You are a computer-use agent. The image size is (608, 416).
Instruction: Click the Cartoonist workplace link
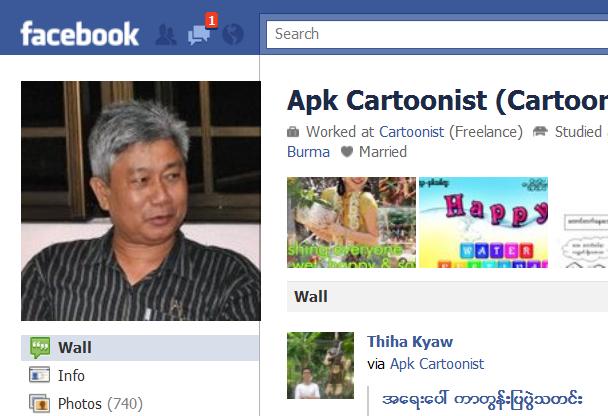click(x=411, y=132)
